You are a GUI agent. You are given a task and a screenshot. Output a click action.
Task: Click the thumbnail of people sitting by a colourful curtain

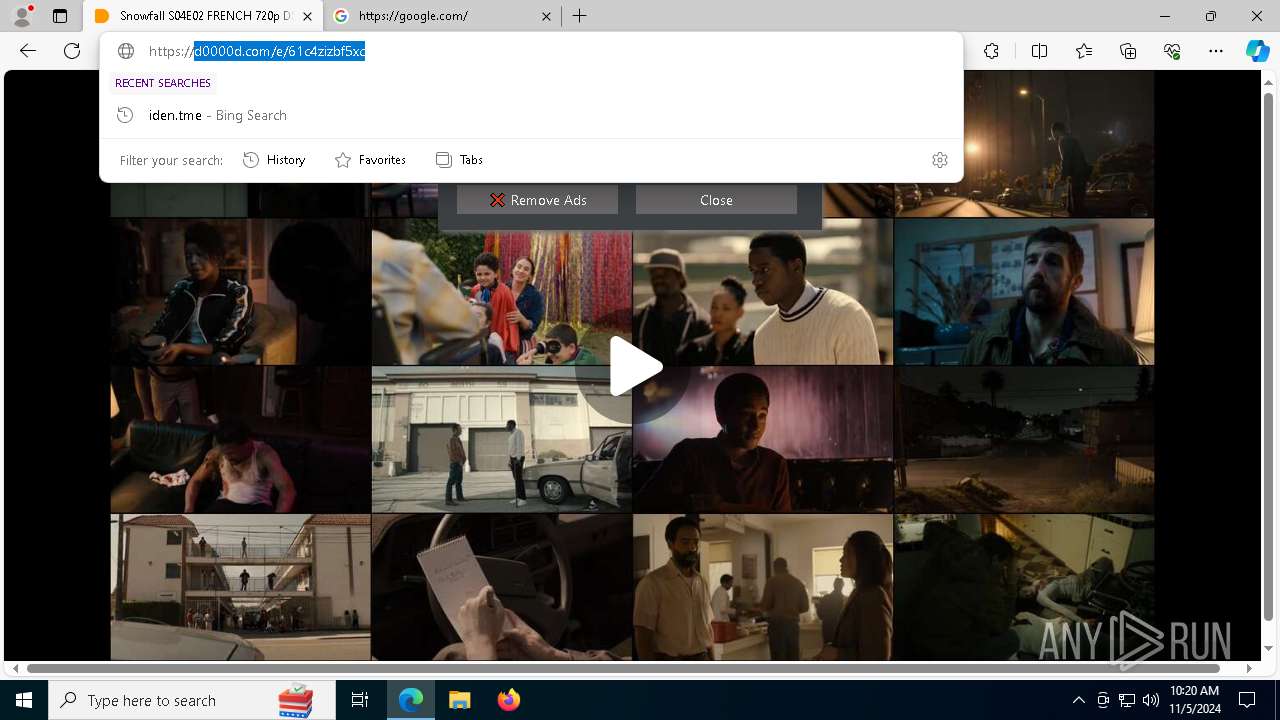point(502,292)
